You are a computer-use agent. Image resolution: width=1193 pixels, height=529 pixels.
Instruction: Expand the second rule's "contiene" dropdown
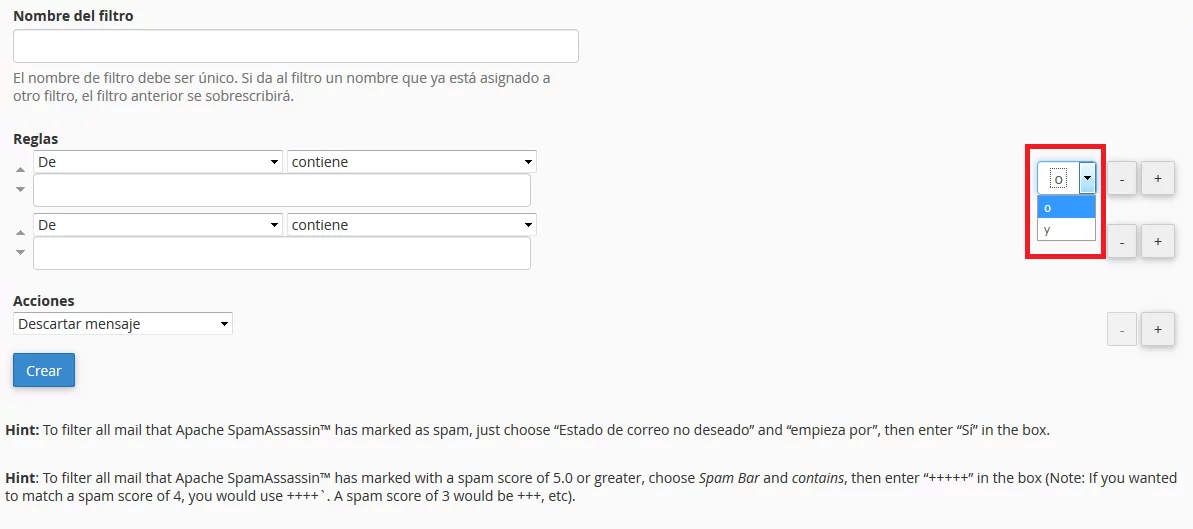tap(412, 225)
